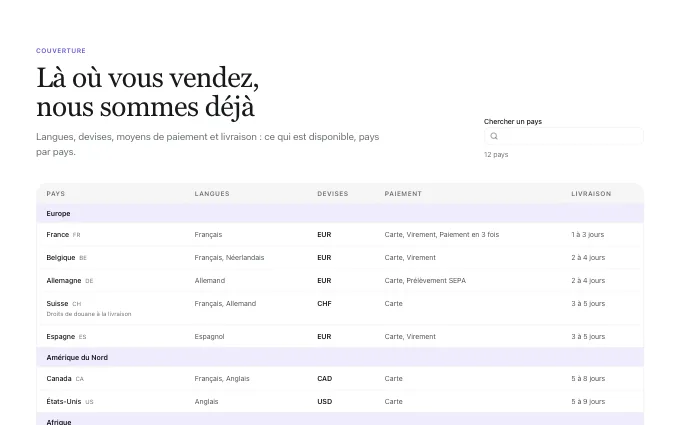Select the France country cell
Image resolution: width=680 pixels, height=425 pixels.
[x=63, y=235]
